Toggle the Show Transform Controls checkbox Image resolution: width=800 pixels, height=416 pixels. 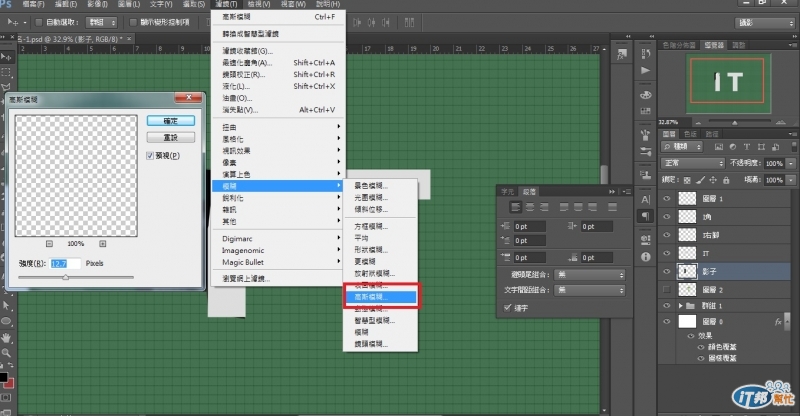pyautogui.click(x=133, y=22)
